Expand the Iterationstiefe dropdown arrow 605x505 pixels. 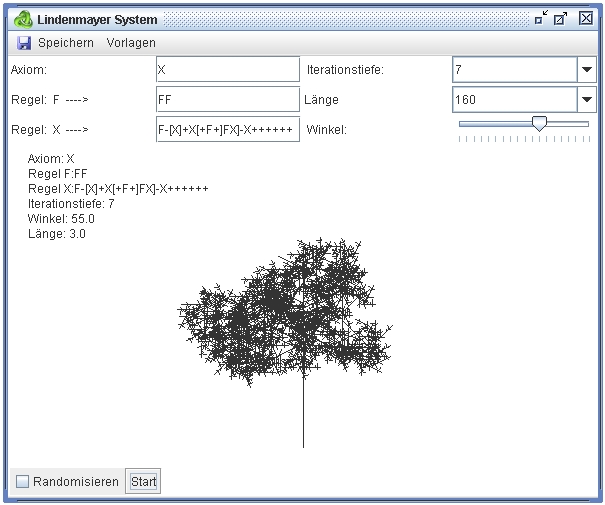click(x=587, y=69)
